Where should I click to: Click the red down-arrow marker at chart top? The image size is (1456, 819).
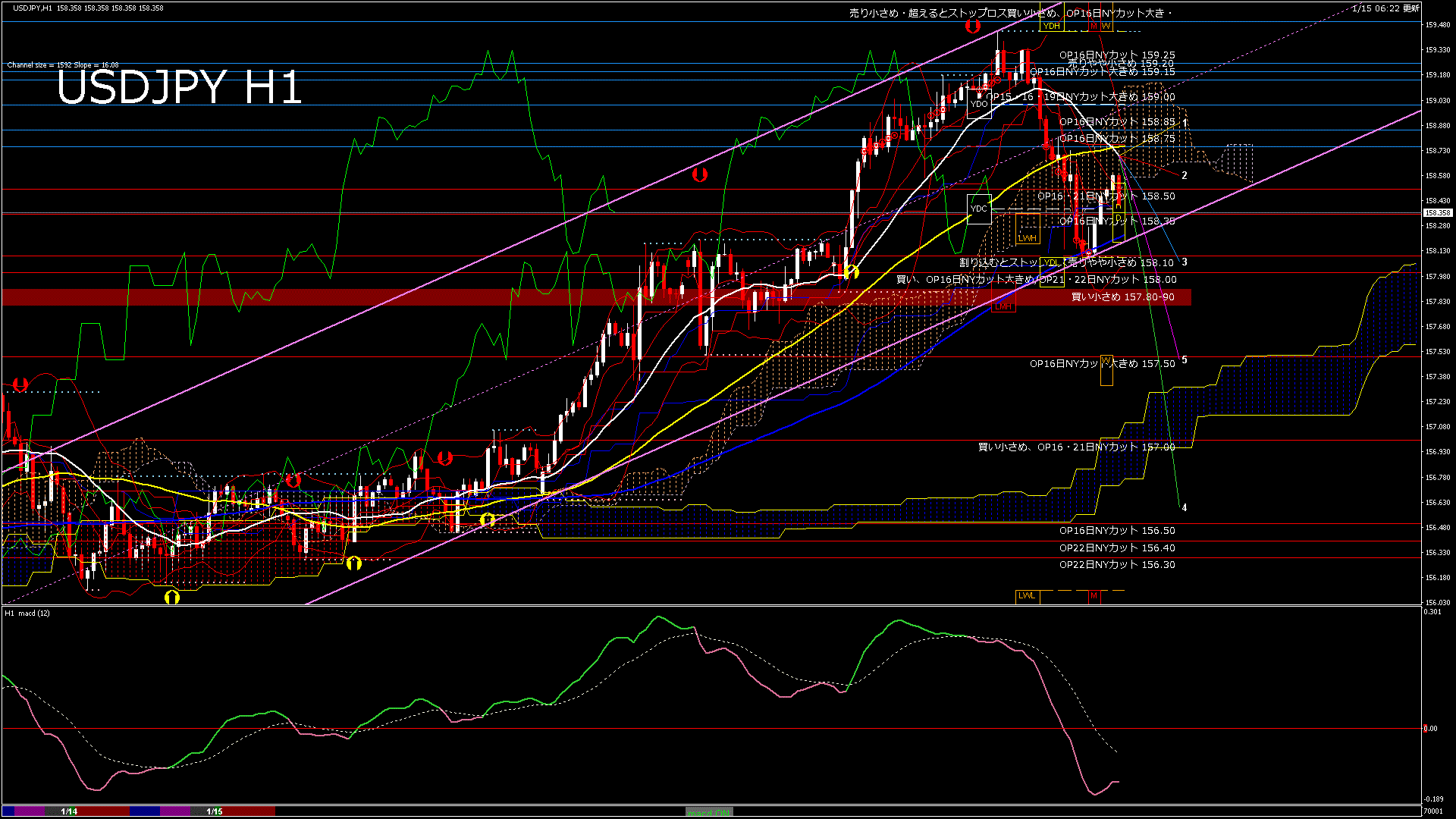point(972,27)
